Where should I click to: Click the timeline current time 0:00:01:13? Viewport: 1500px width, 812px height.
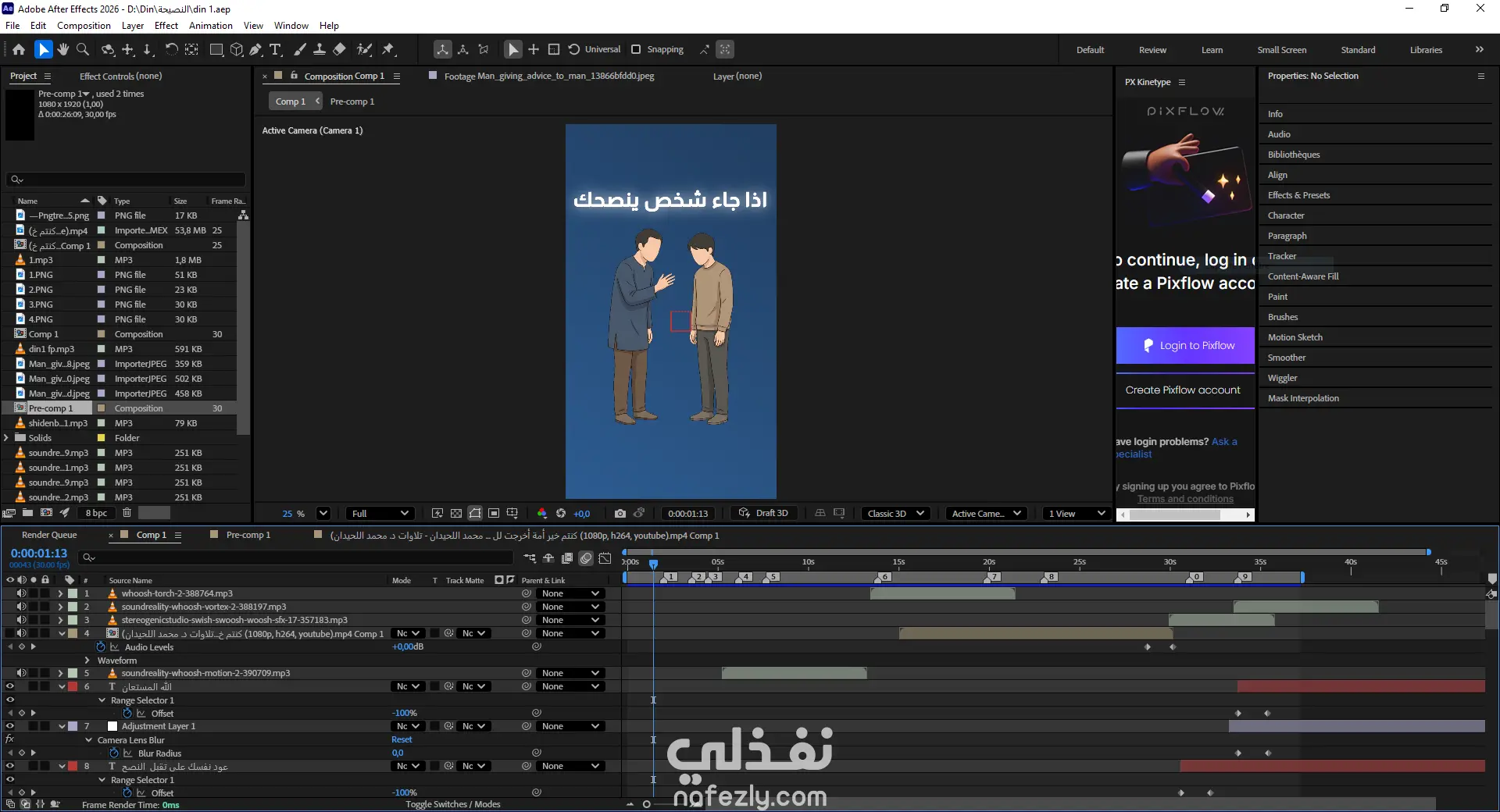coord(39,553)
